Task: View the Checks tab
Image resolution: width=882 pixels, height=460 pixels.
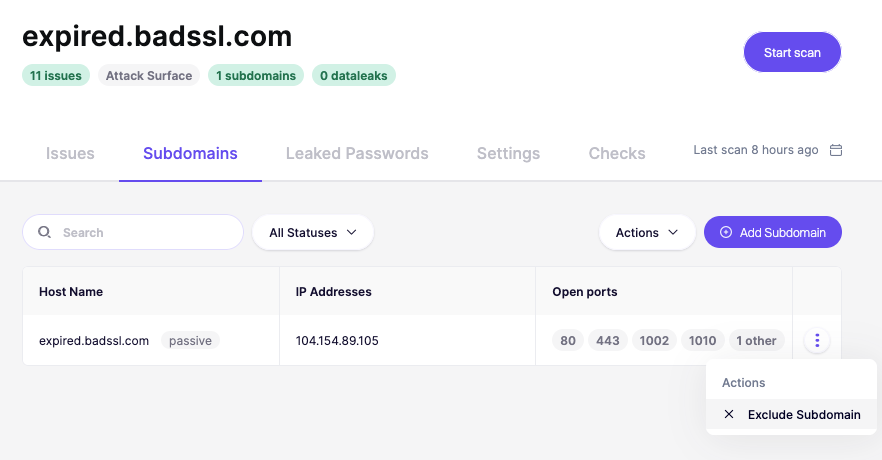Action: 617,154
